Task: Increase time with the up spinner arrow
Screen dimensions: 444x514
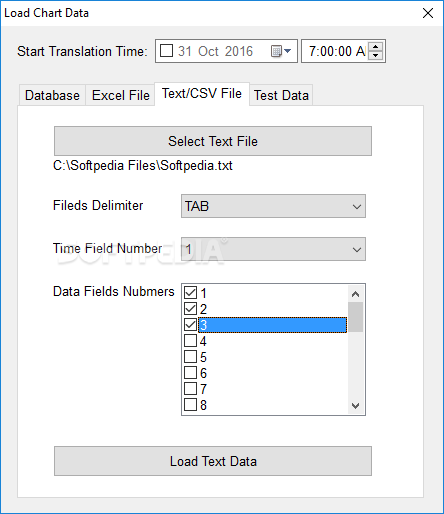Action: coord(376,47)
